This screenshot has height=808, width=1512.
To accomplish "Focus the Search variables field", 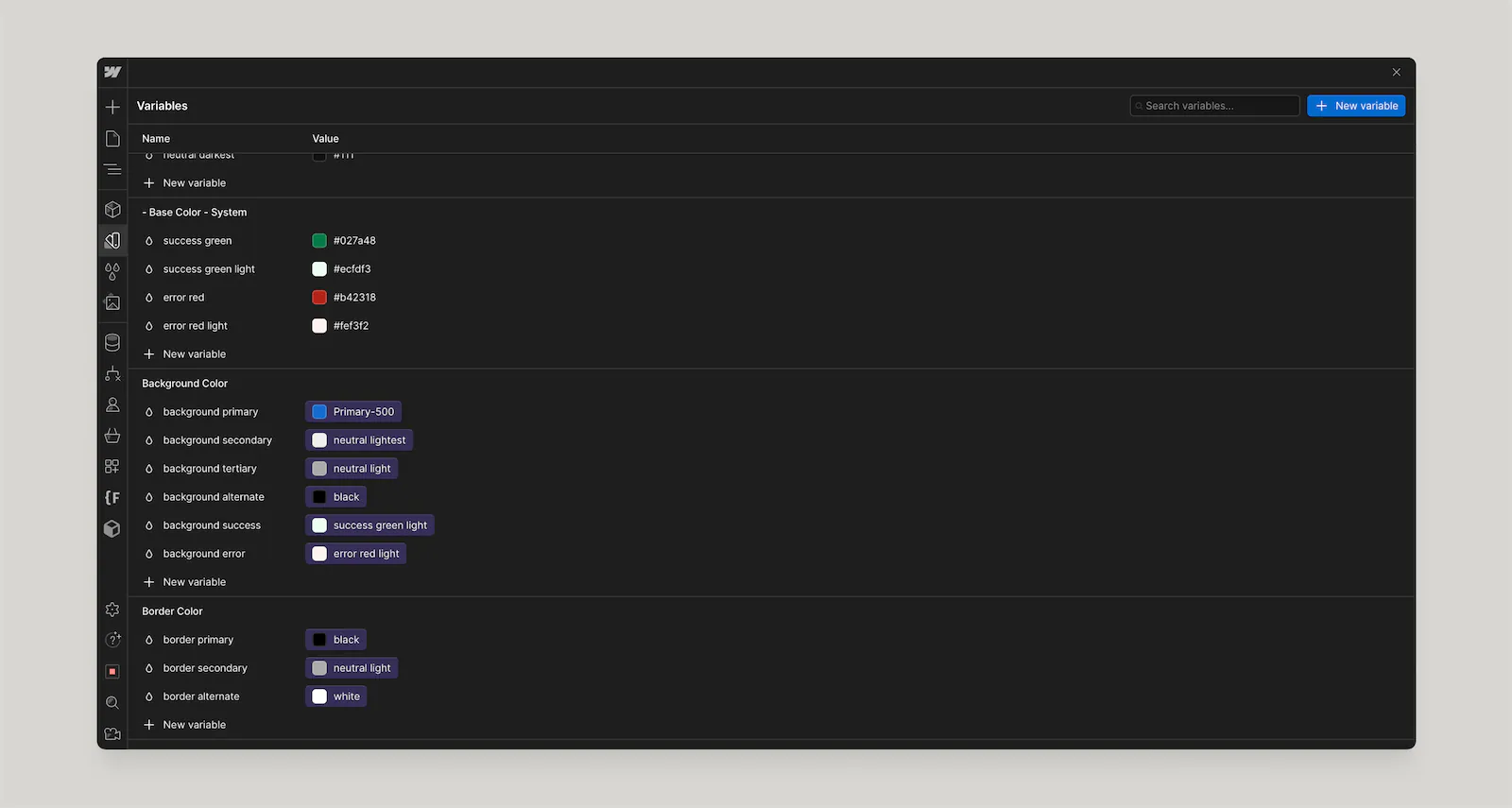I will [1214, 106].
